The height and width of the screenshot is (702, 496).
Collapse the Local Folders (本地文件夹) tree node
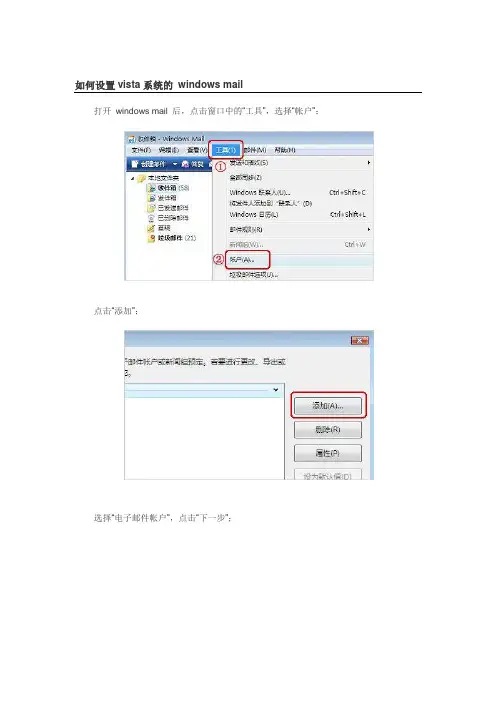[133, 178]
